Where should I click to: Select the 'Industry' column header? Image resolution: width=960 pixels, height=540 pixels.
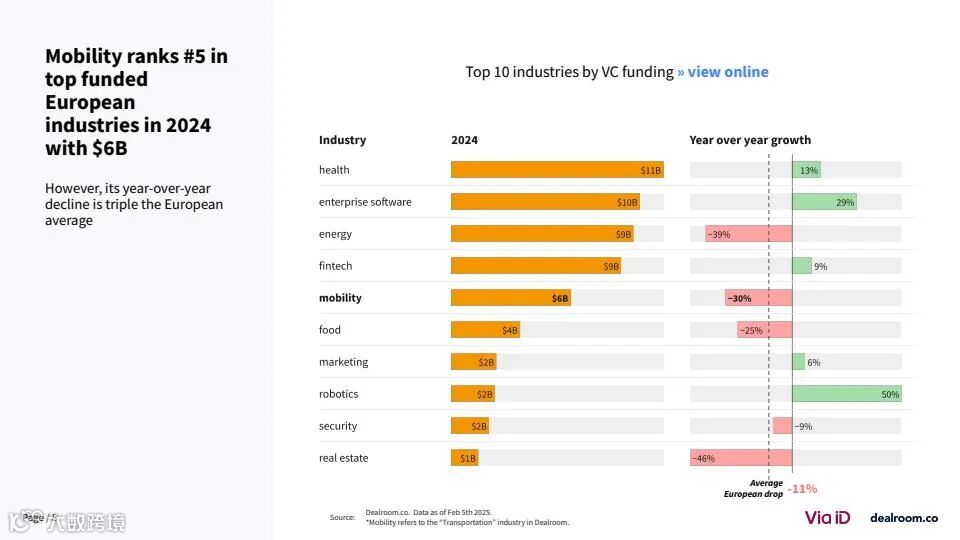pos(342,140)
